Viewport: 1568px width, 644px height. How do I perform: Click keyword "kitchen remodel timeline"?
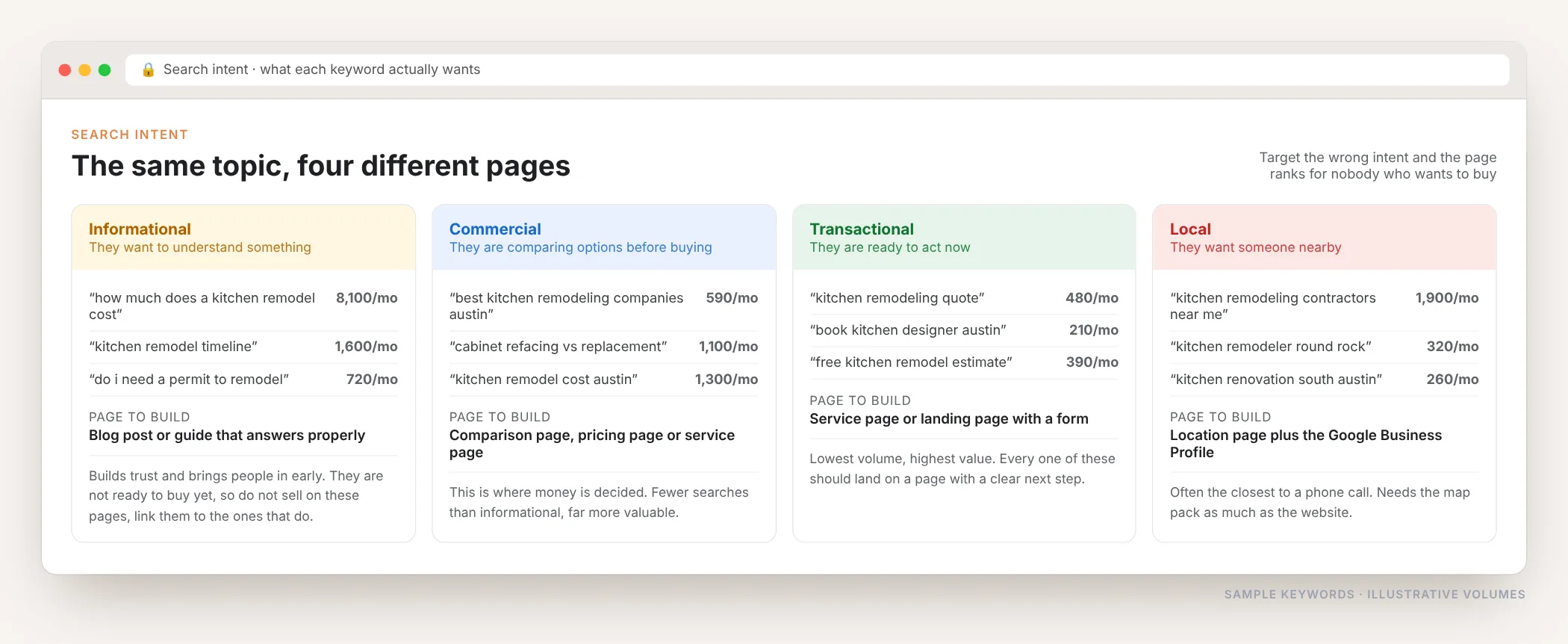tap(173, 346)
